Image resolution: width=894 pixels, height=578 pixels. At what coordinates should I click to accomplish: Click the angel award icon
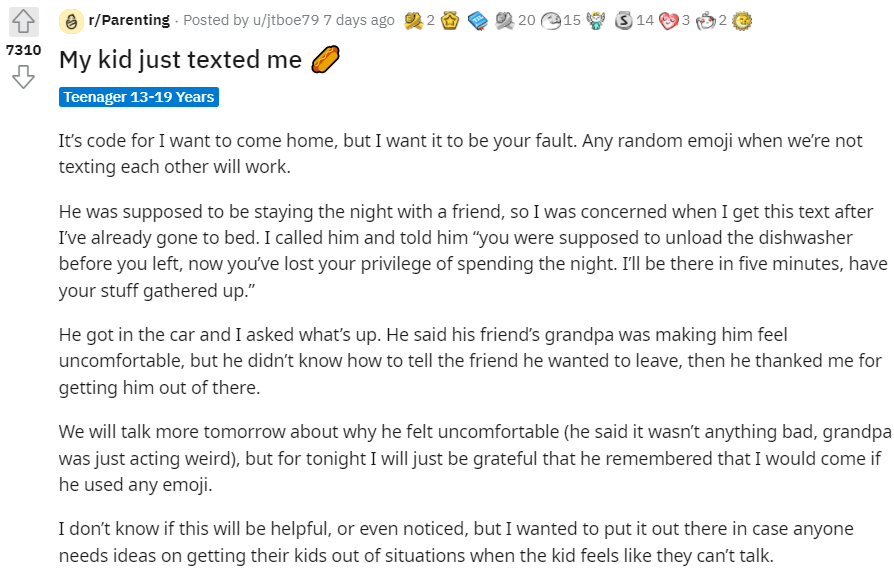596,21
